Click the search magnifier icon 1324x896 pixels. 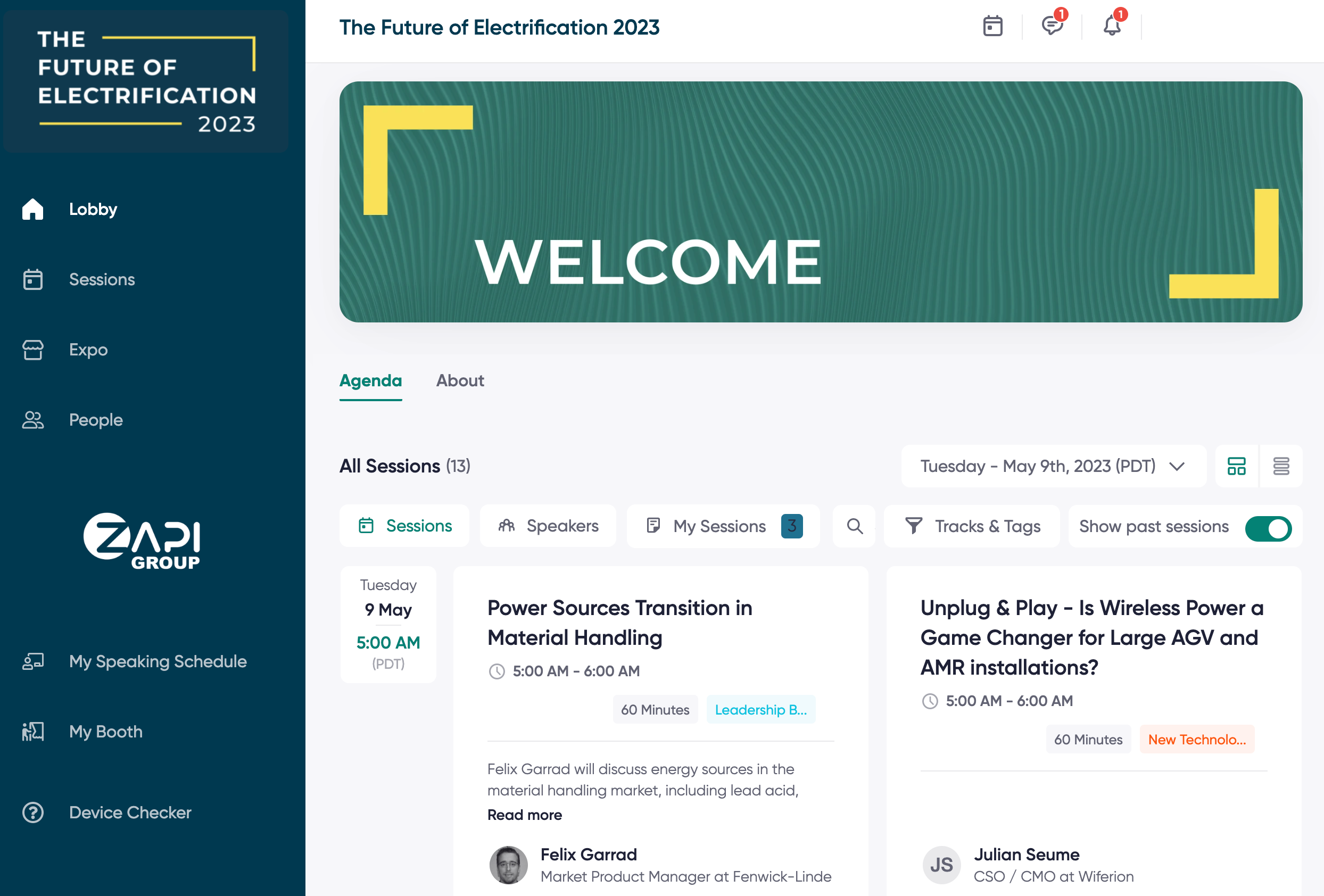(854, 526)
